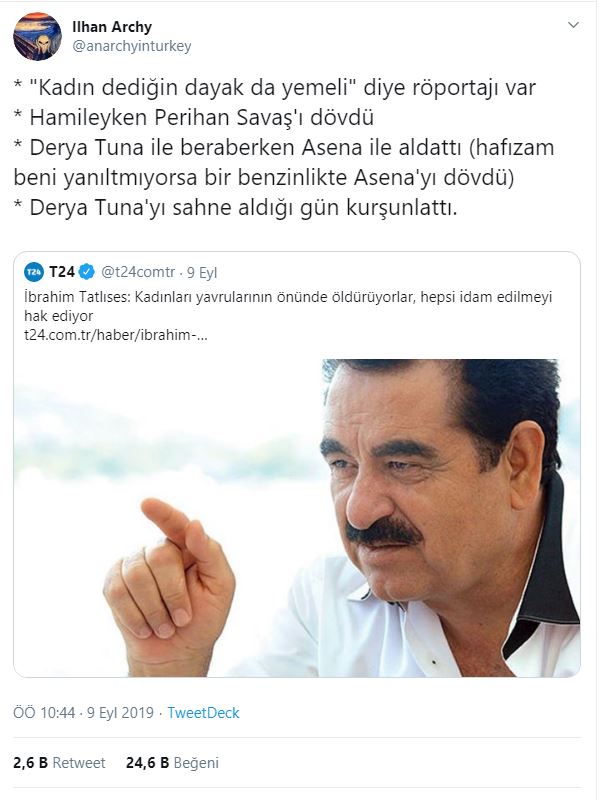
Task: Open the TweetDeck source link
Action: 204,712
